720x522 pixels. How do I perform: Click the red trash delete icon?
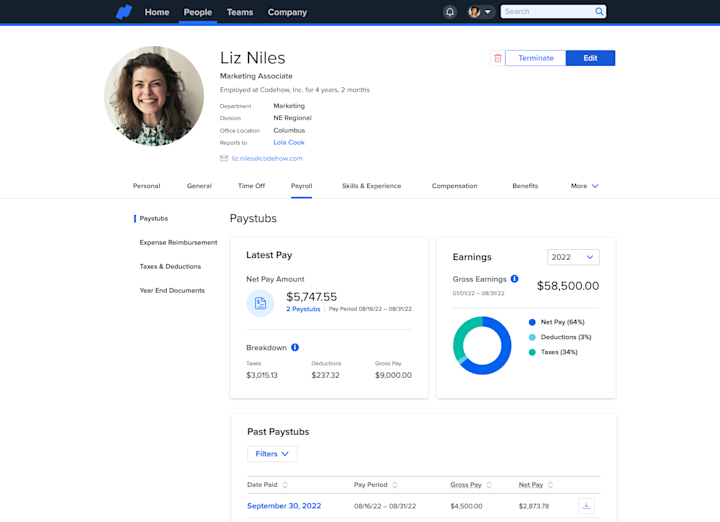pyautogui.click(x=497, y=58)
